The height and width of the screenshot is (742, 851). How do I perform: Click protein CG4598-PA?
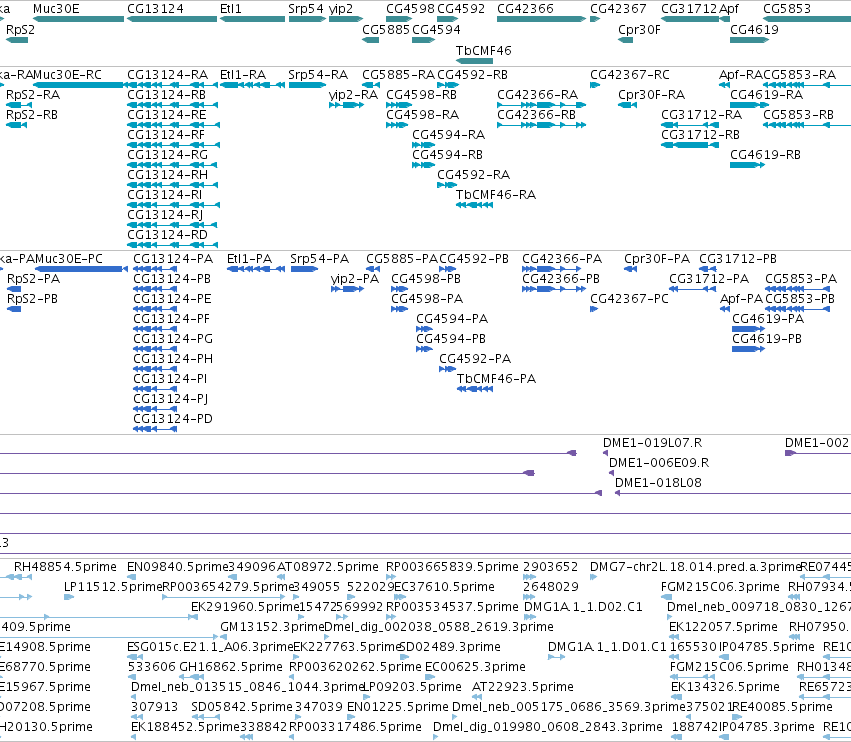tap(427, 299)
